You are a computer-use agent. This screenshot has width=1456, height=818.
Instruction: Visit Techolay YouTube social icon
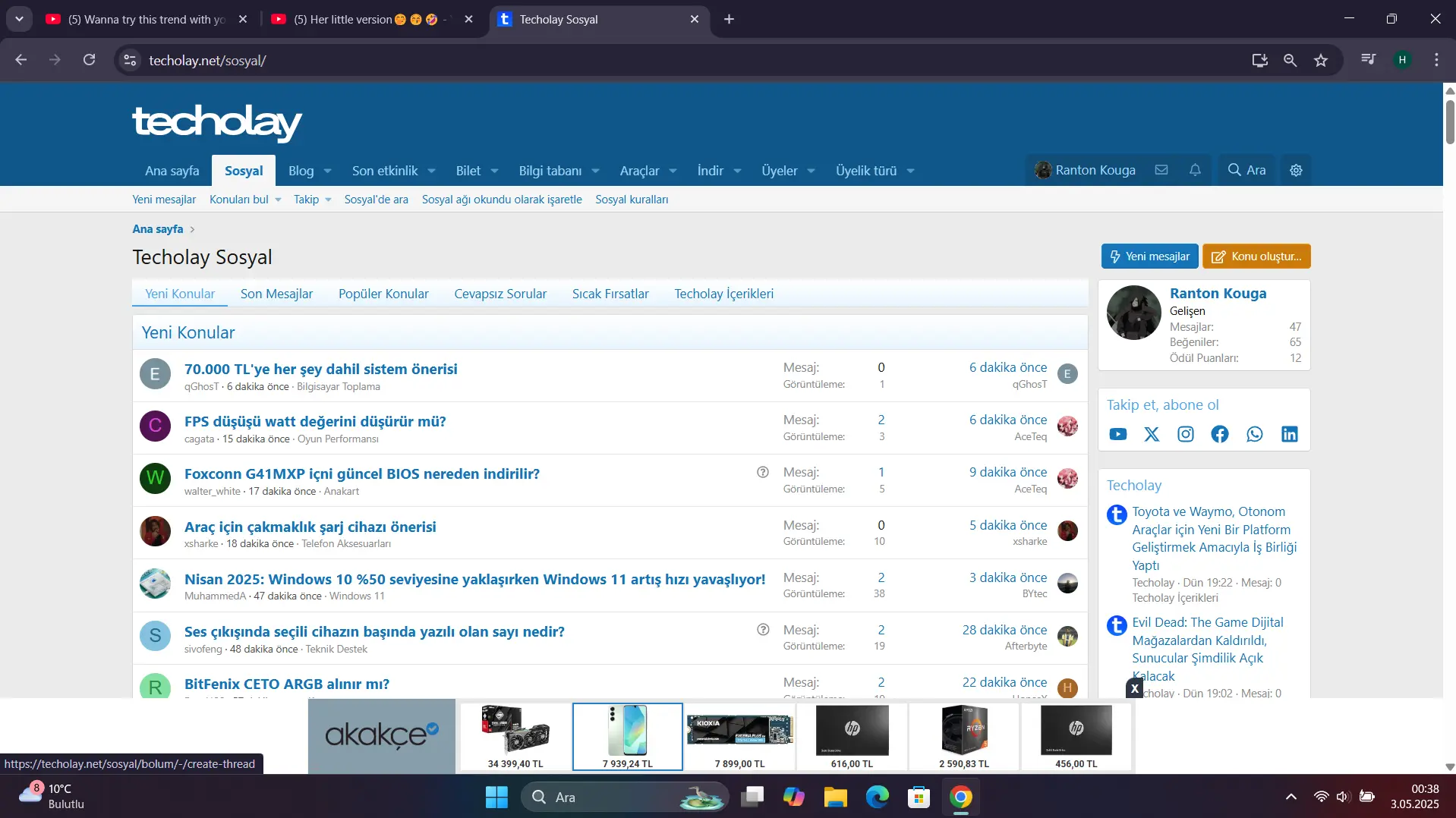pyautogui.click(x=1117, y=434)
